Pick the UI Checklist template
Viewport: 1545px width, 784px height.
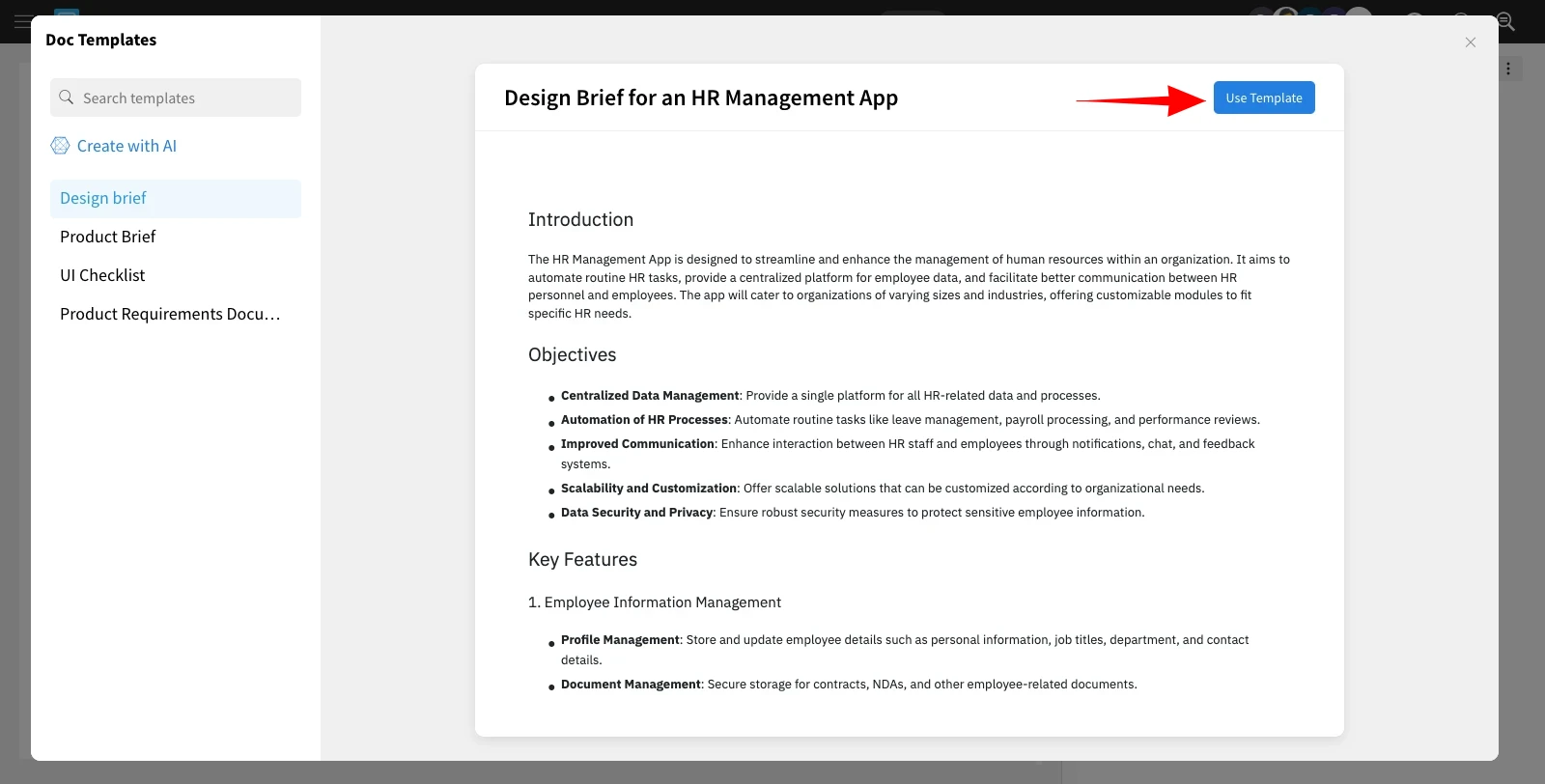click(x=102, y=275)
